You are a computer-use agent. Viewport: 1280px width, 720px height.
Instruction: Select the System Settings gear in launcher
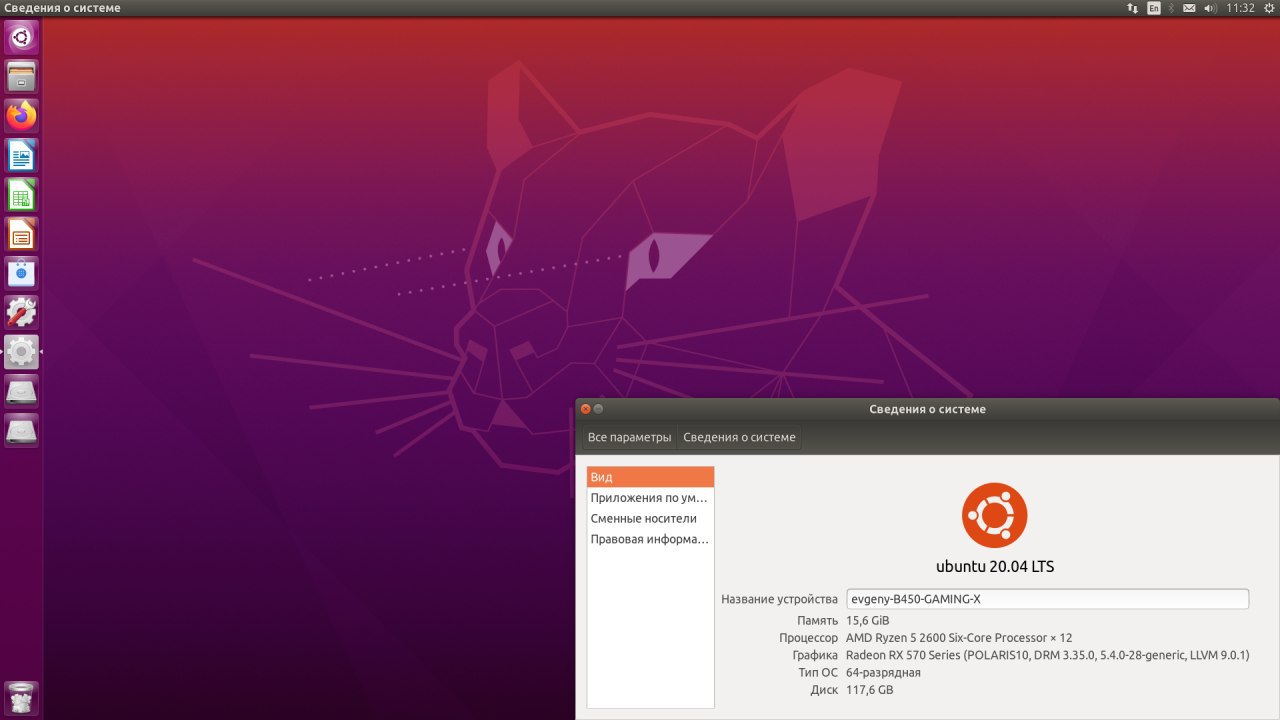tap(21, 351)
